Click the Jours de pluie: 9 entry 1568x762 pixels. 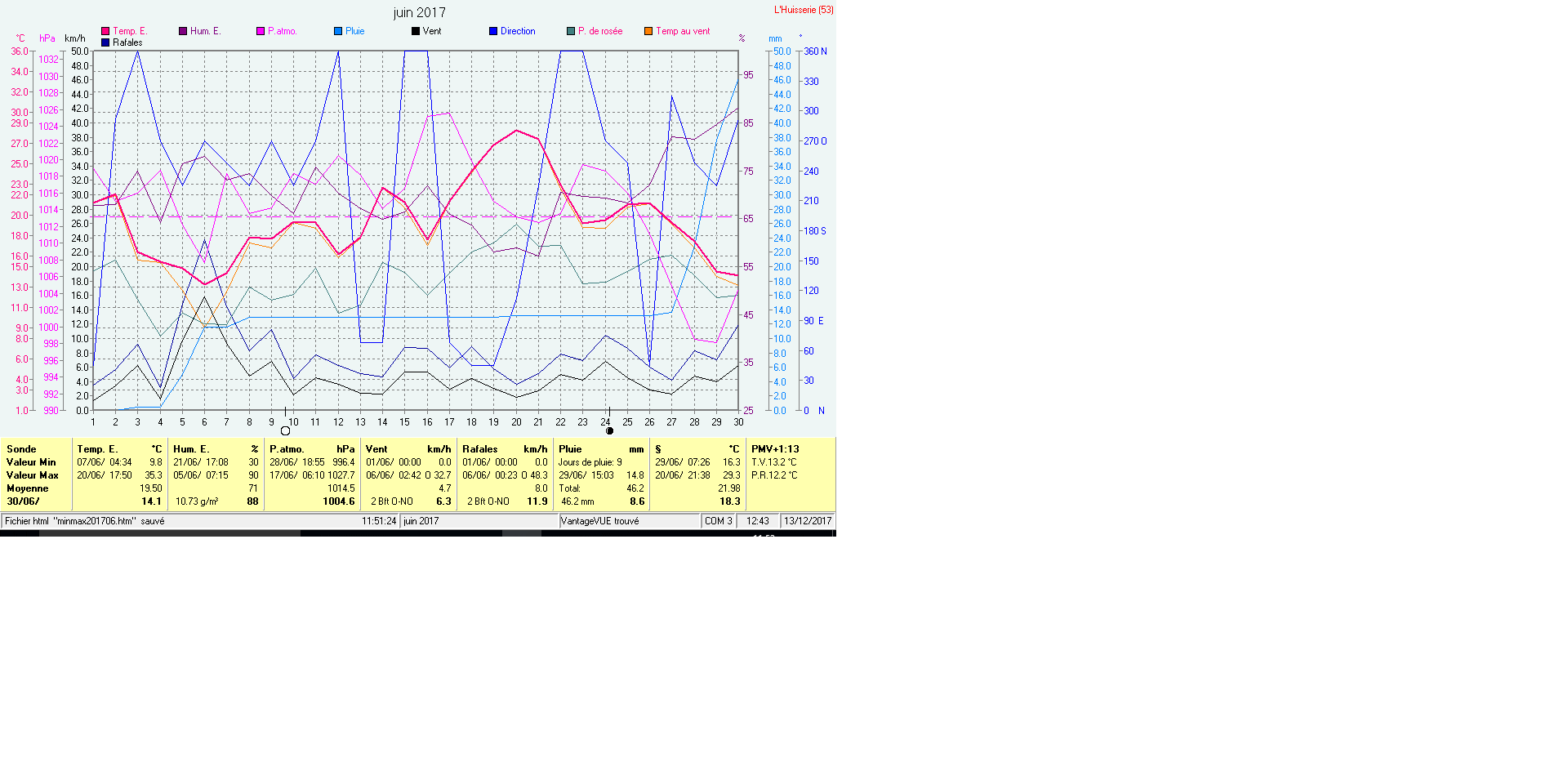tap(590, 462)
